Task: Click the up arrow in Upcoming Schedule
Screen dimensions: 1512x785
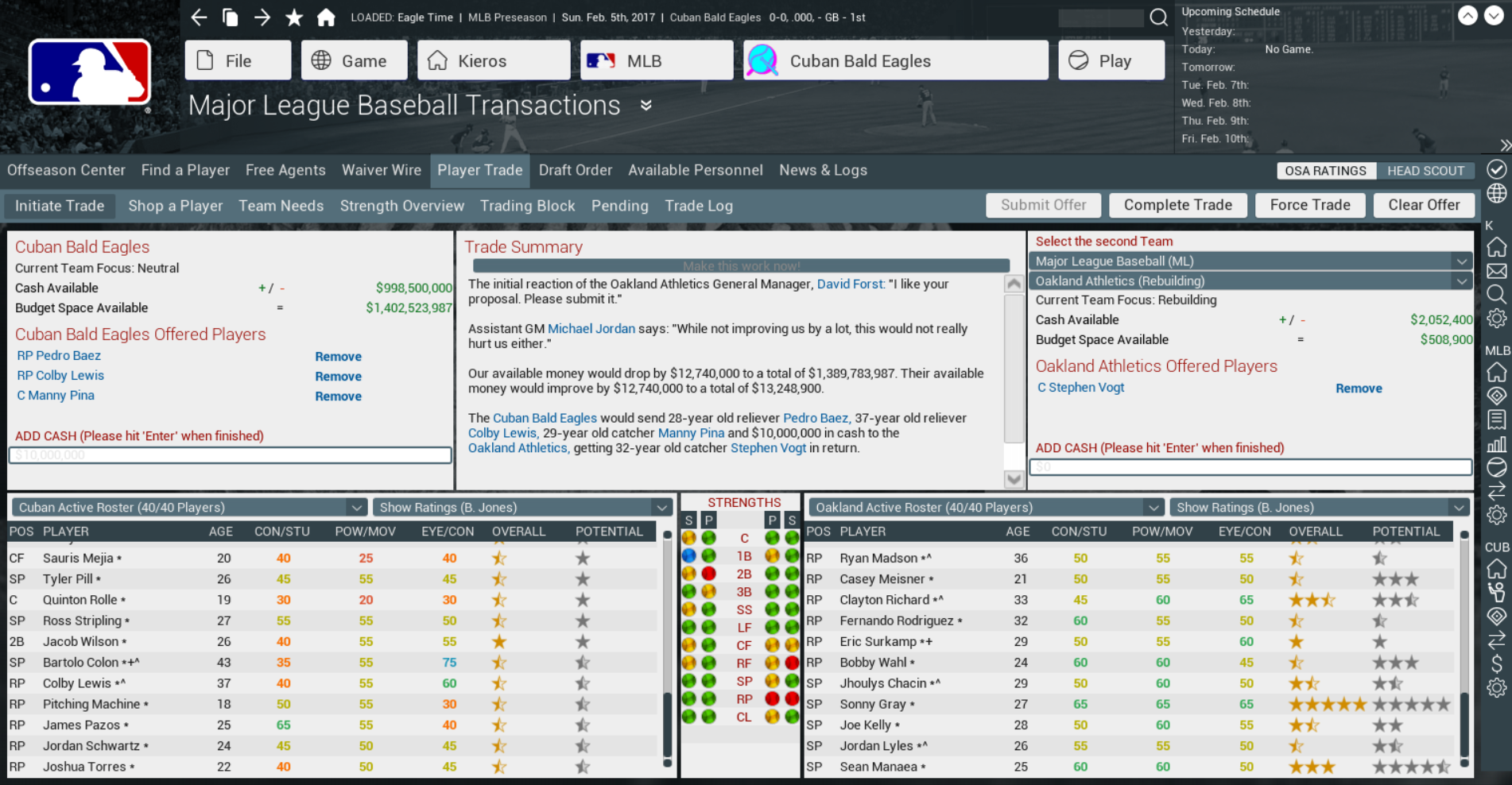Action: 1467,15
